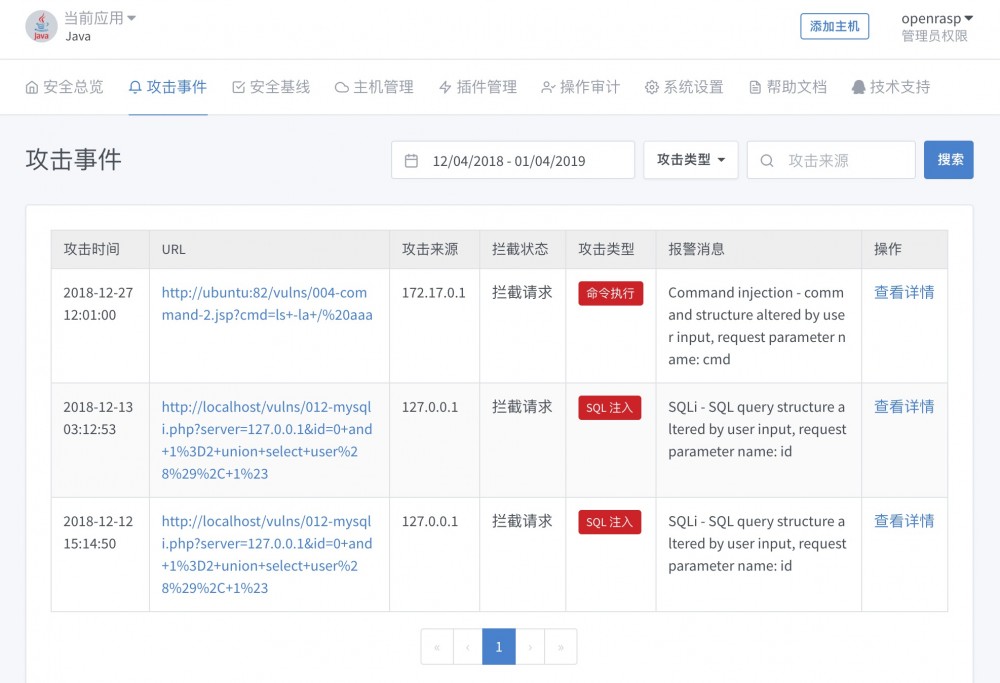The image size is (1000, 683).
Task: Click the 管理员权限 label under openrasp
Action: pyautogui.click(x=934, y=36)
